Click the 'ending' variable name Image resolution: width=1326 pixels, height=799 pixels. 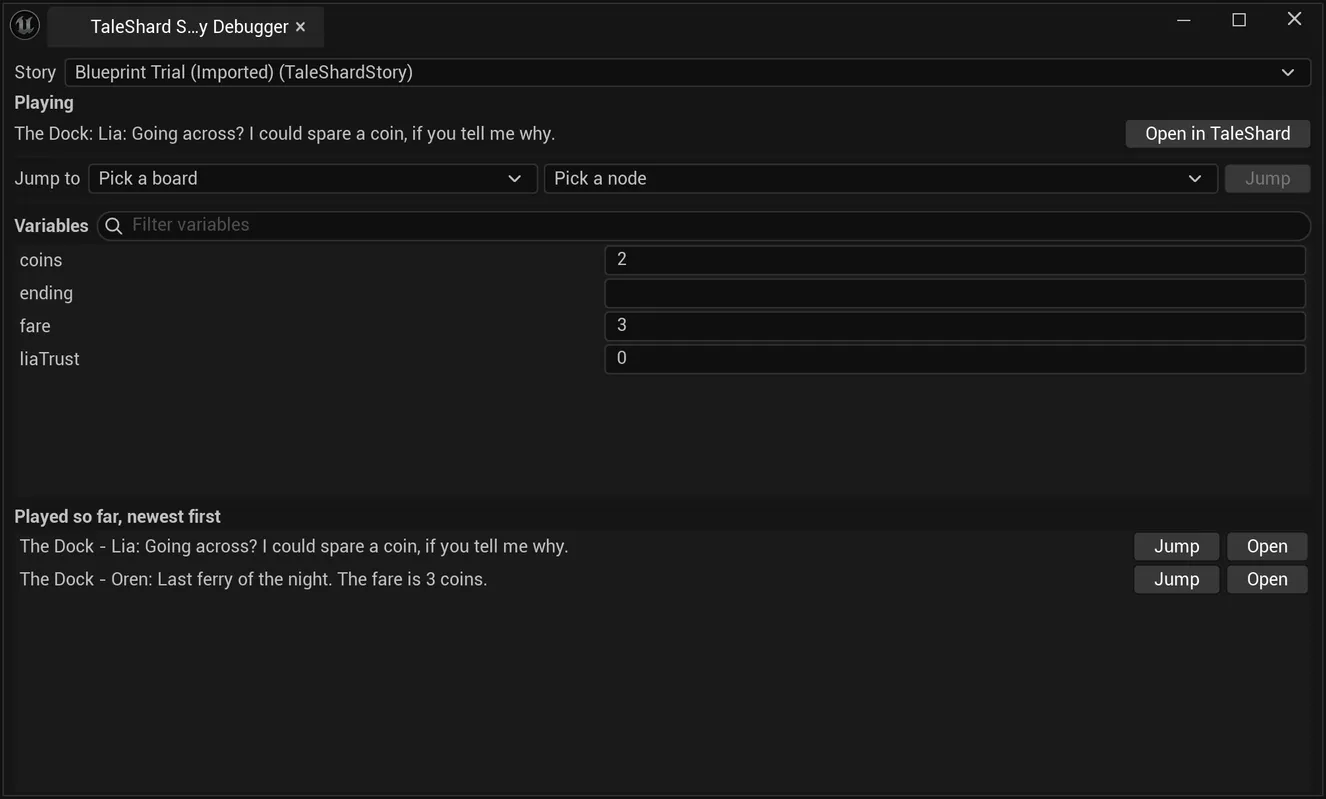pyautogui.click(x=46, y=293)
